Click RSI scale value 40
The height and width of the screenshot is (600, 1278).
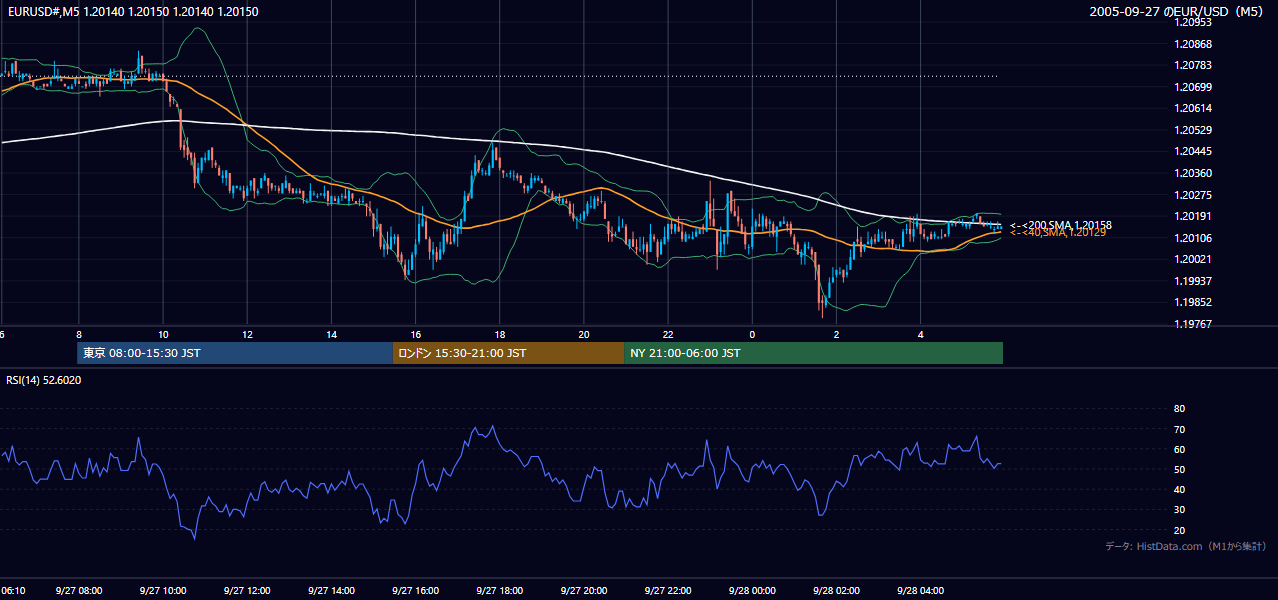coord(1179,489)
